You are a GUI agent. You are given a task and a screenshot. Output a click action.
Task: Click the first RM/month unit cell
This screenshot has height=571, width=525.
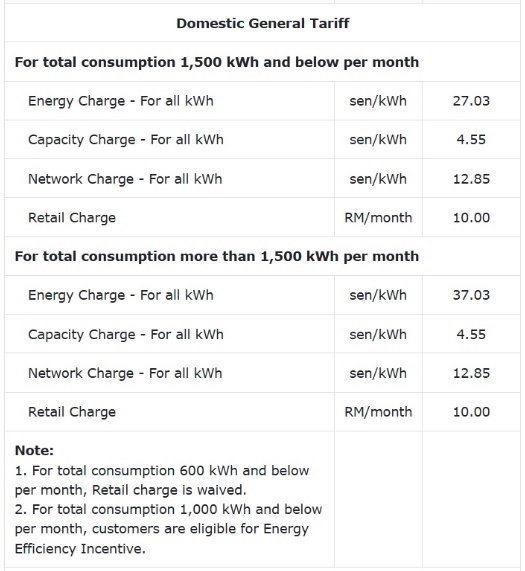point(378,218)
